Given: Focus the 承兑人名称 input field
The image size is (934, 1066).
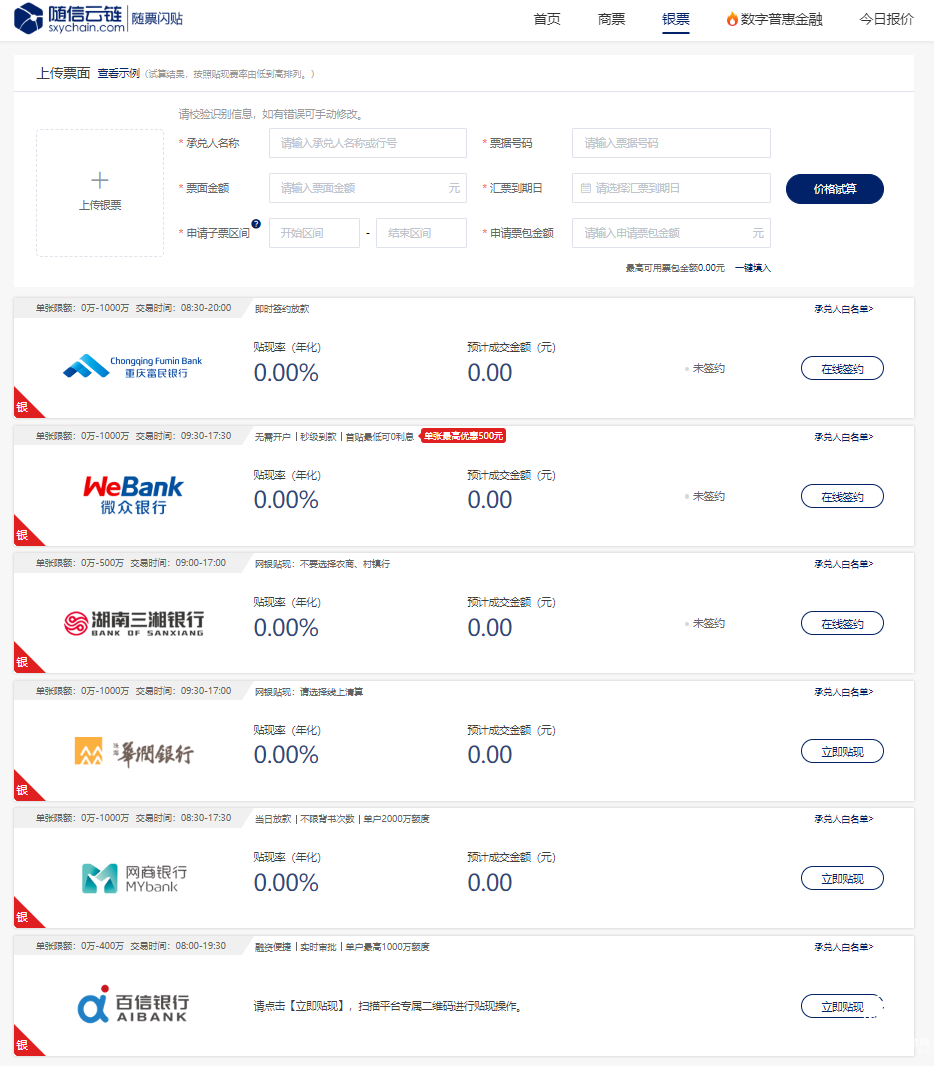Looking at the screenshot, I should [x=368, y=143].
